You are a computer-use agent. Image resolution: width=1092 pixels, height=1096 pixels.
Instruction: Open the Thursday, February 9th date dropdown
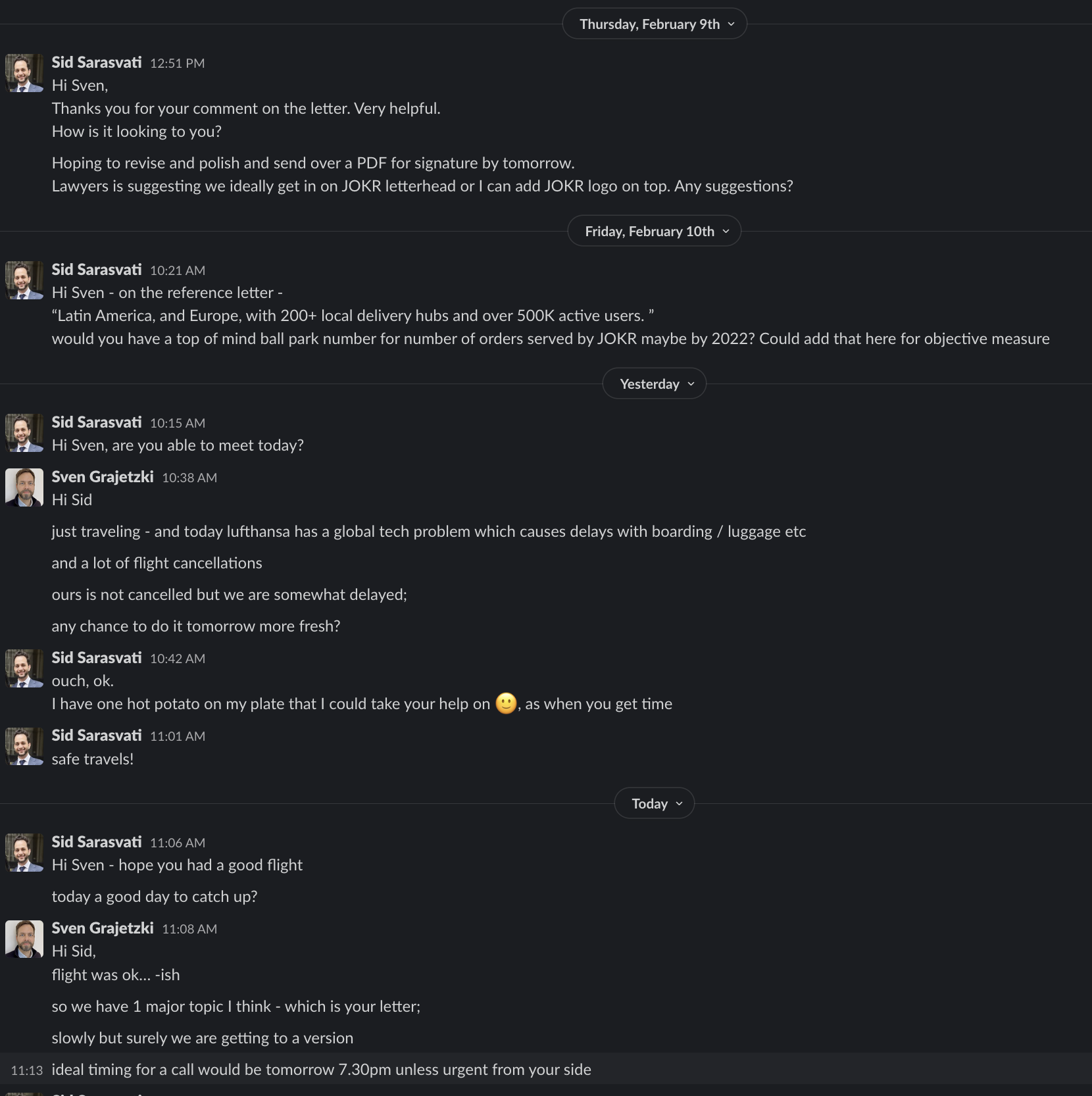(x=655, y=24)
